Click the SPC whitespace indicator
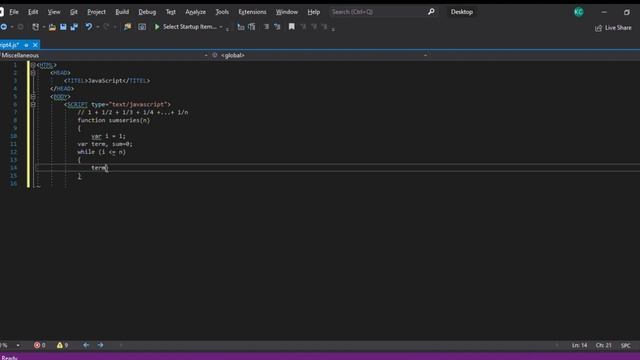Screen dimensions: 640x360 pyautogui.click(x=626, y=345)
